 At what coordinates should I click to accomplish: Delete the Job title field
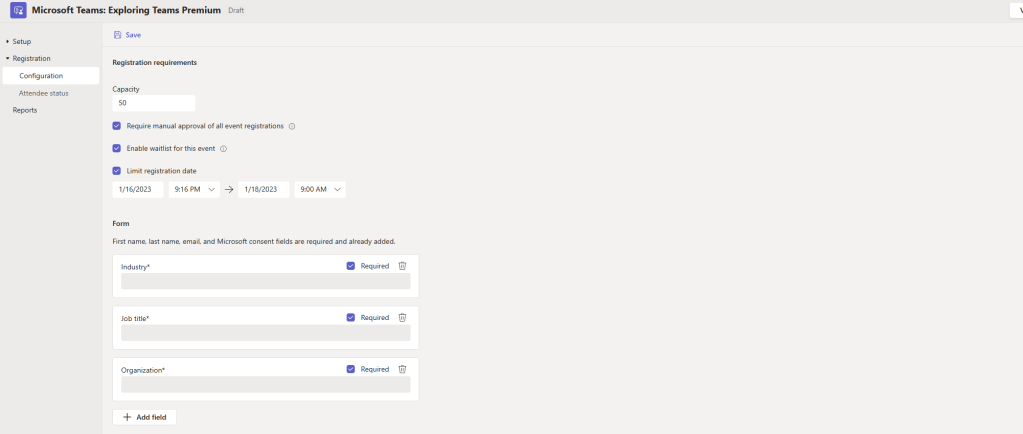(402, 318)
